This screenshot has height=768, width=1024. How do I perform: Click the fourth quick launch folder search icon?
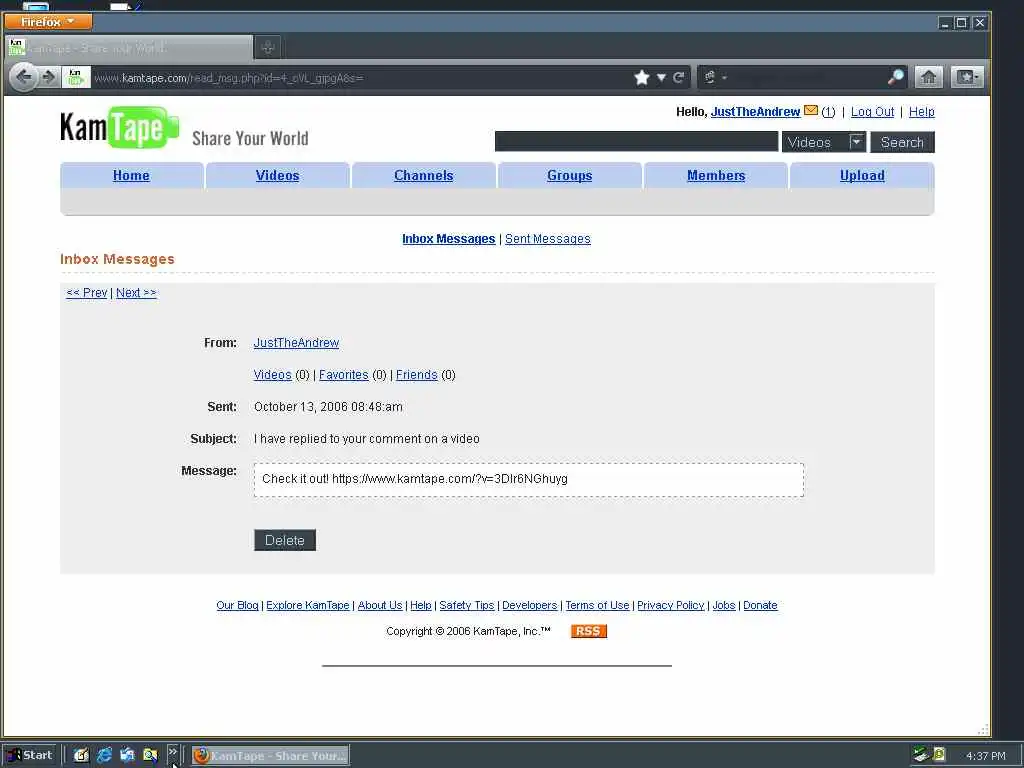click(x=150, y=755)
